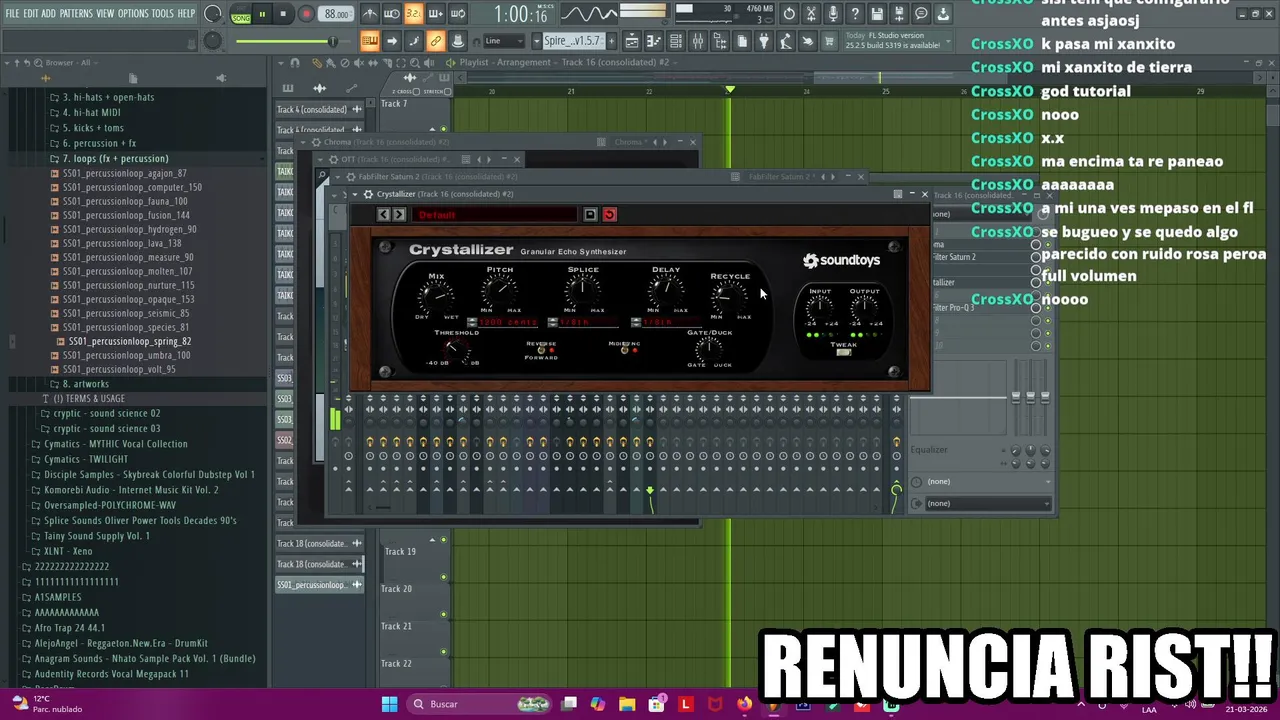Screen dimensions: 1280x720
Task: Click the Crystallizer Mix knob
Action: point(436,296)
